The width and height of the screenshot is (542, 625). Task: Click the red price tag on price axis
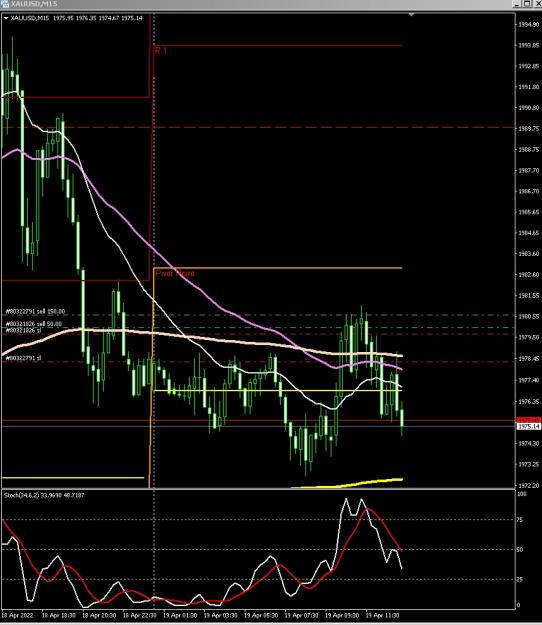pos(528,420)
